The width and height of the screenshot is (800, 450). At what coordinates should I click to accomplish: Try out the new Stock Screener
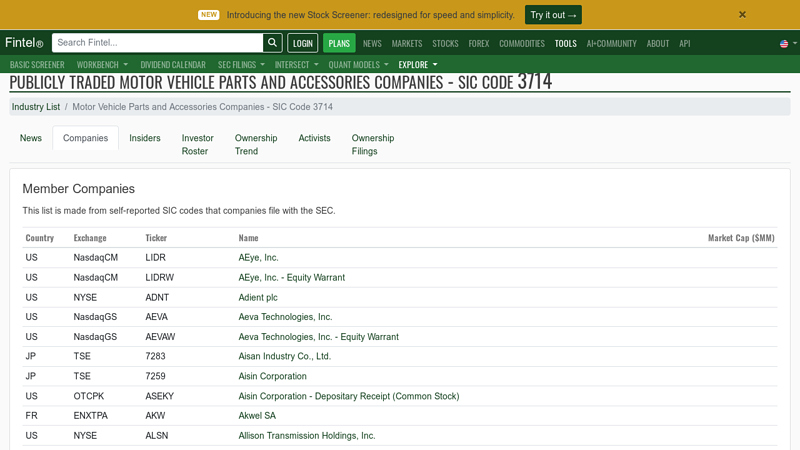[x=553, y=15]
